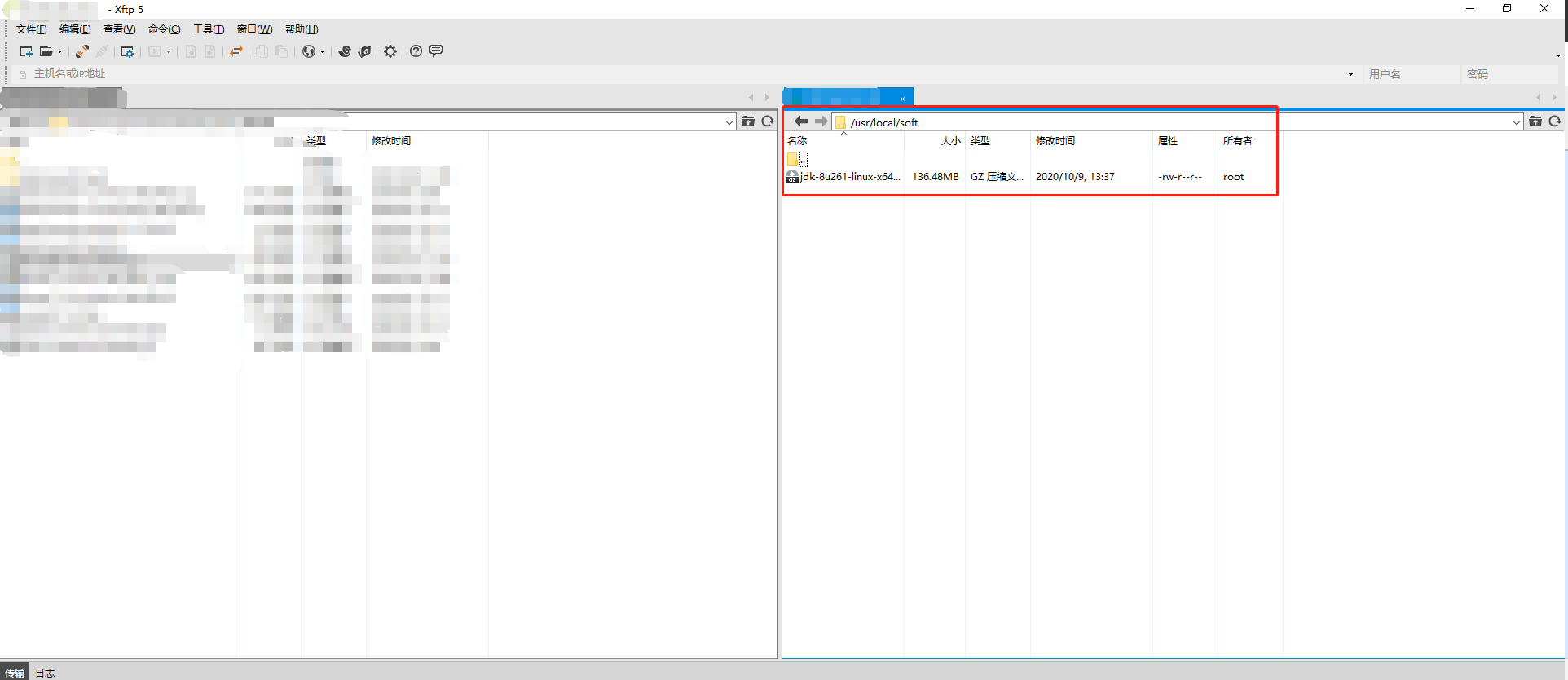Close the remote session tab
This screenshot has height=680, width=1568.
(x=903, y=99)
